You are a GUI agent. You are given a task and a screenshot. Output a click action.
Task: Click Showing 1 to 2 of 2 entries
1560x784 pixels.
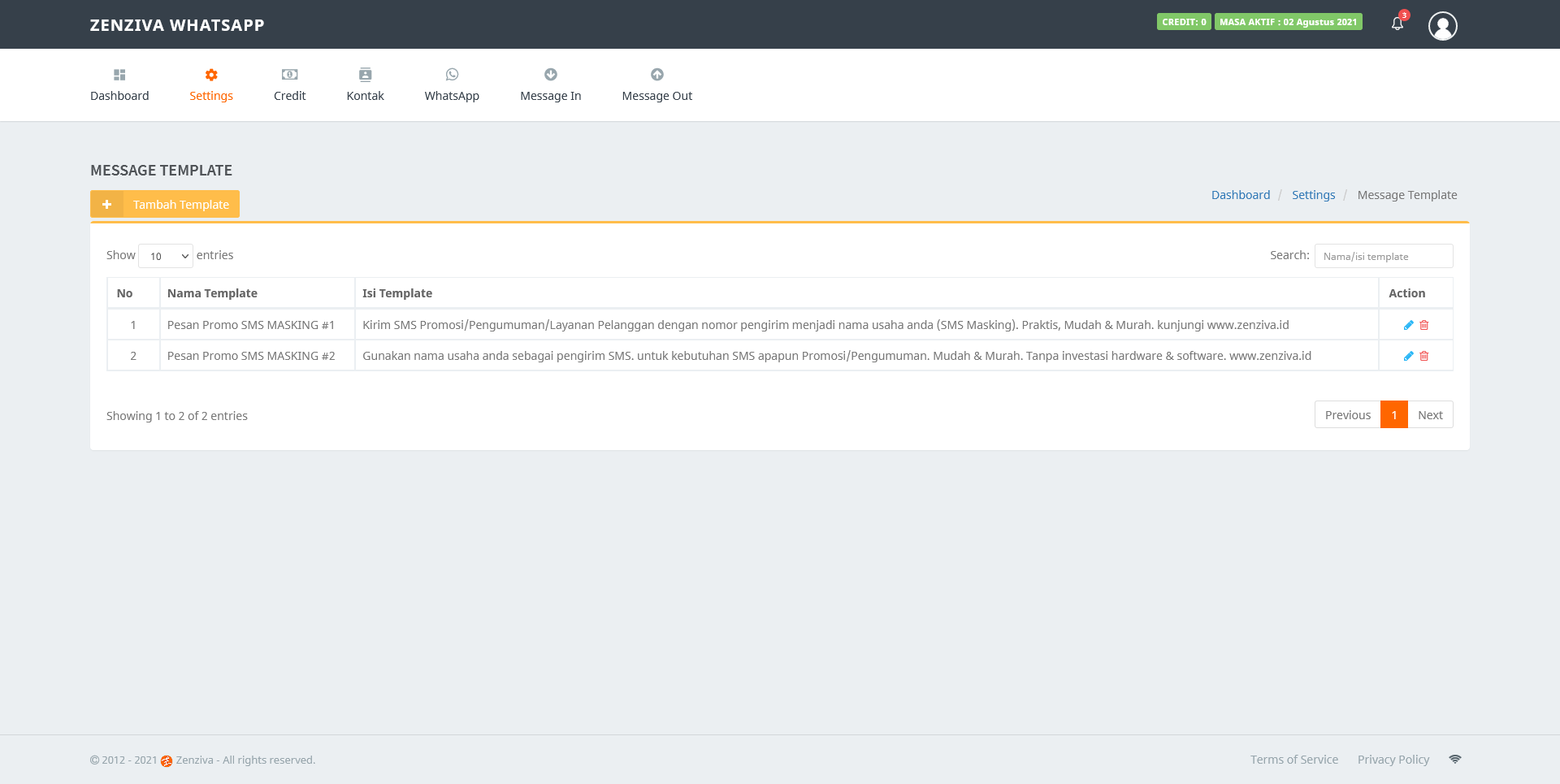pyautogui.click(x=177, y=416)
